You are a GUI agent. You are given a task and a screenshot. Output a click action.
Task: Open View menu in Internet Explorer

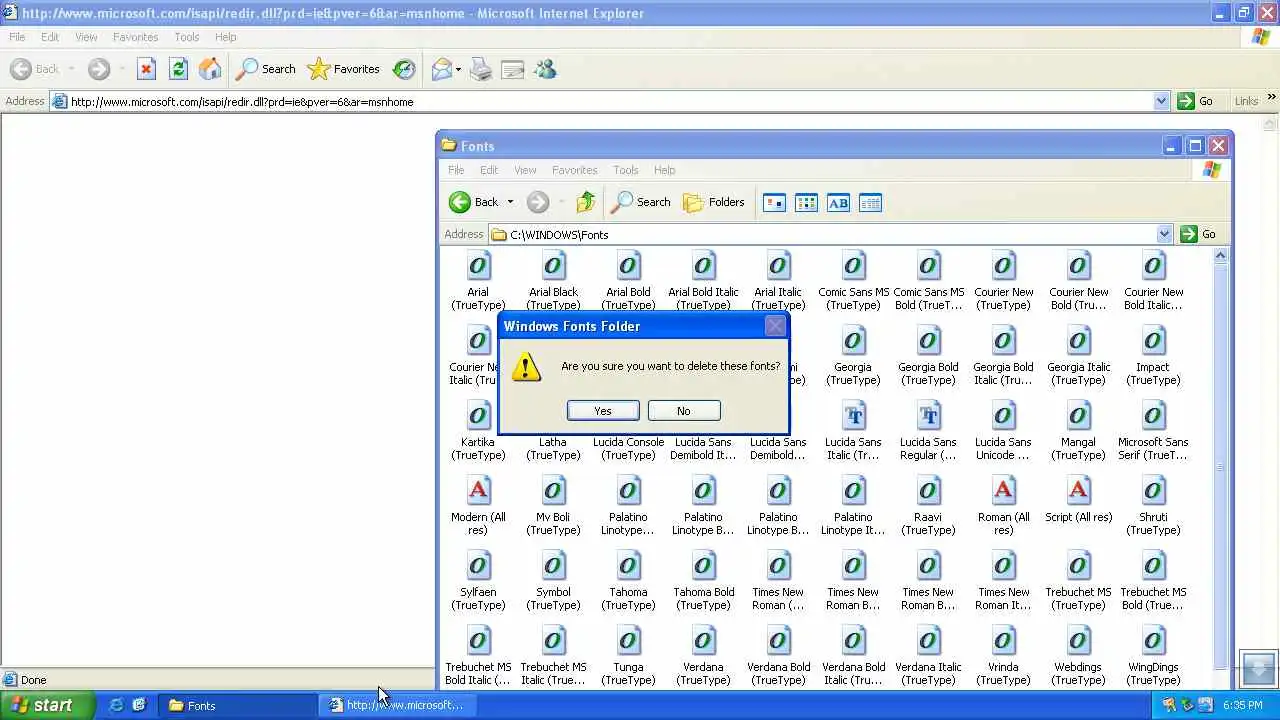86,37
